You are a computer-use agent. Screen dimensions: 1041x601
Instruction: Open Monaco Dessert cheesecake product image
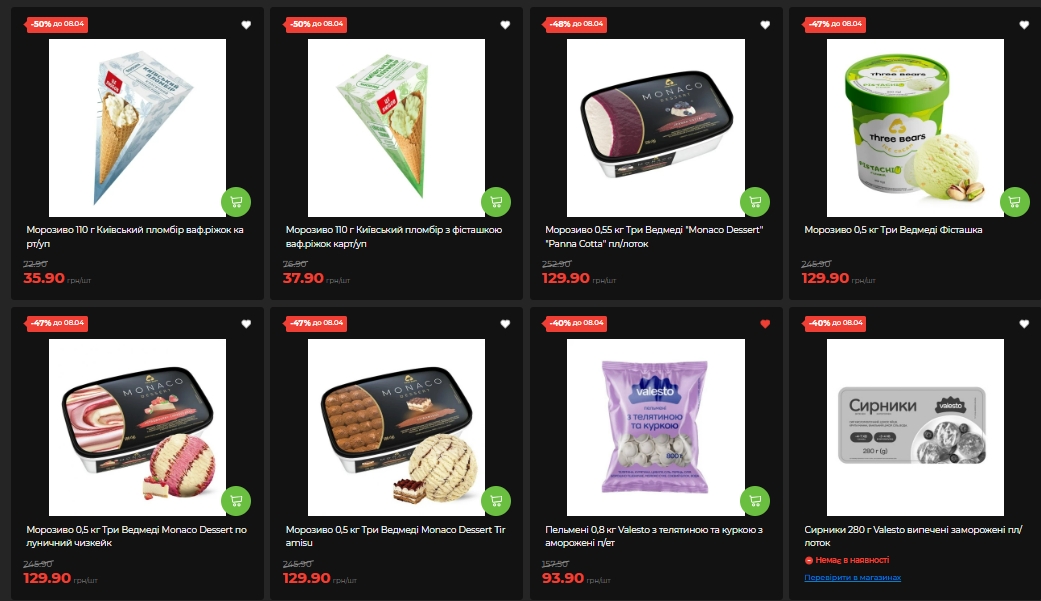tap(137, 427)
